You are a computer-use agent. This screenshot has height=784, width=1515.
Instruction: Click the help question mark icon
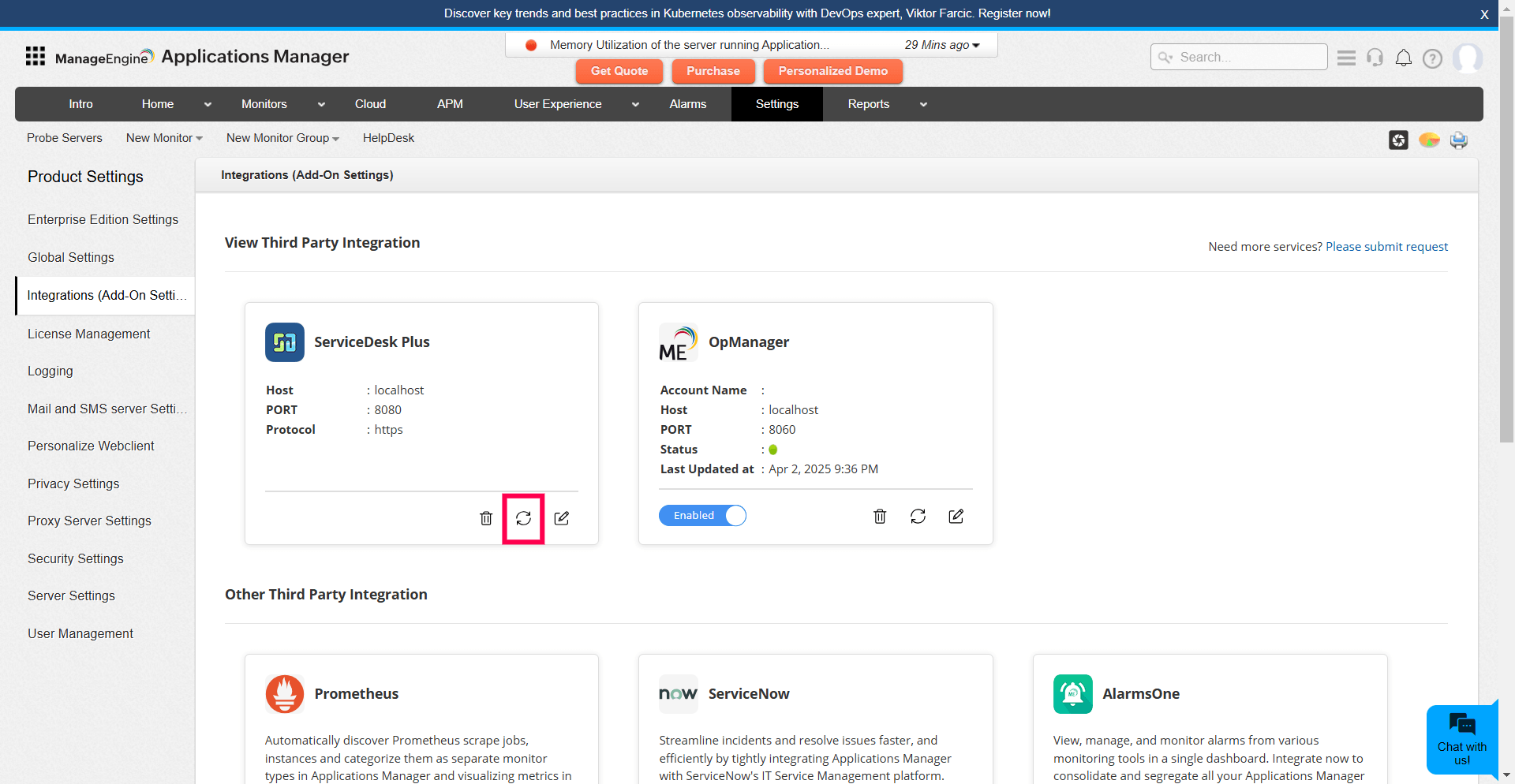coord(1432,58)
